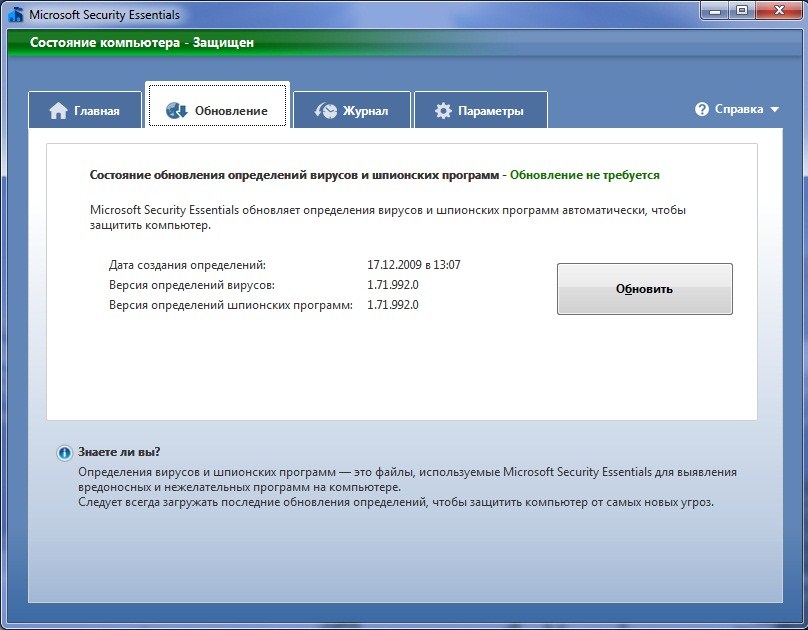Click Версия определений шпионских программ label
This screenshot has height=630, width=808.
point(231,305)
